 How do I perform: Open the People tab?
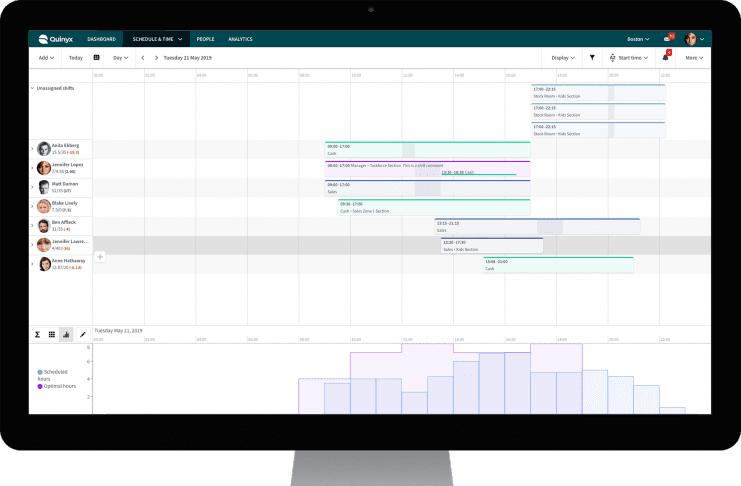pos(205,39)
